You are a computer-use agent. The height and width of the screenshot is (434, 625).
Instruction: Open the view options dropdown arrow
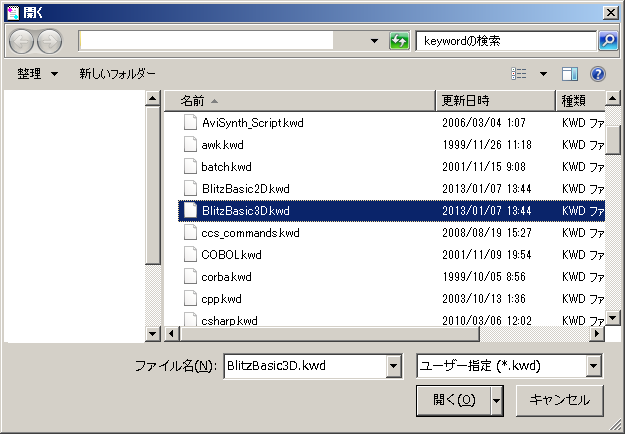(543, 74)
